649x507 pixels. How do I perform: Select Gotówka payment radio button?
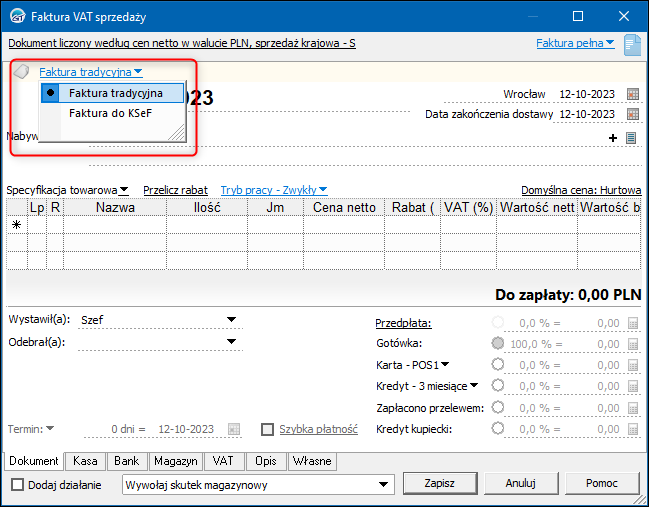[x=498, y=343]
